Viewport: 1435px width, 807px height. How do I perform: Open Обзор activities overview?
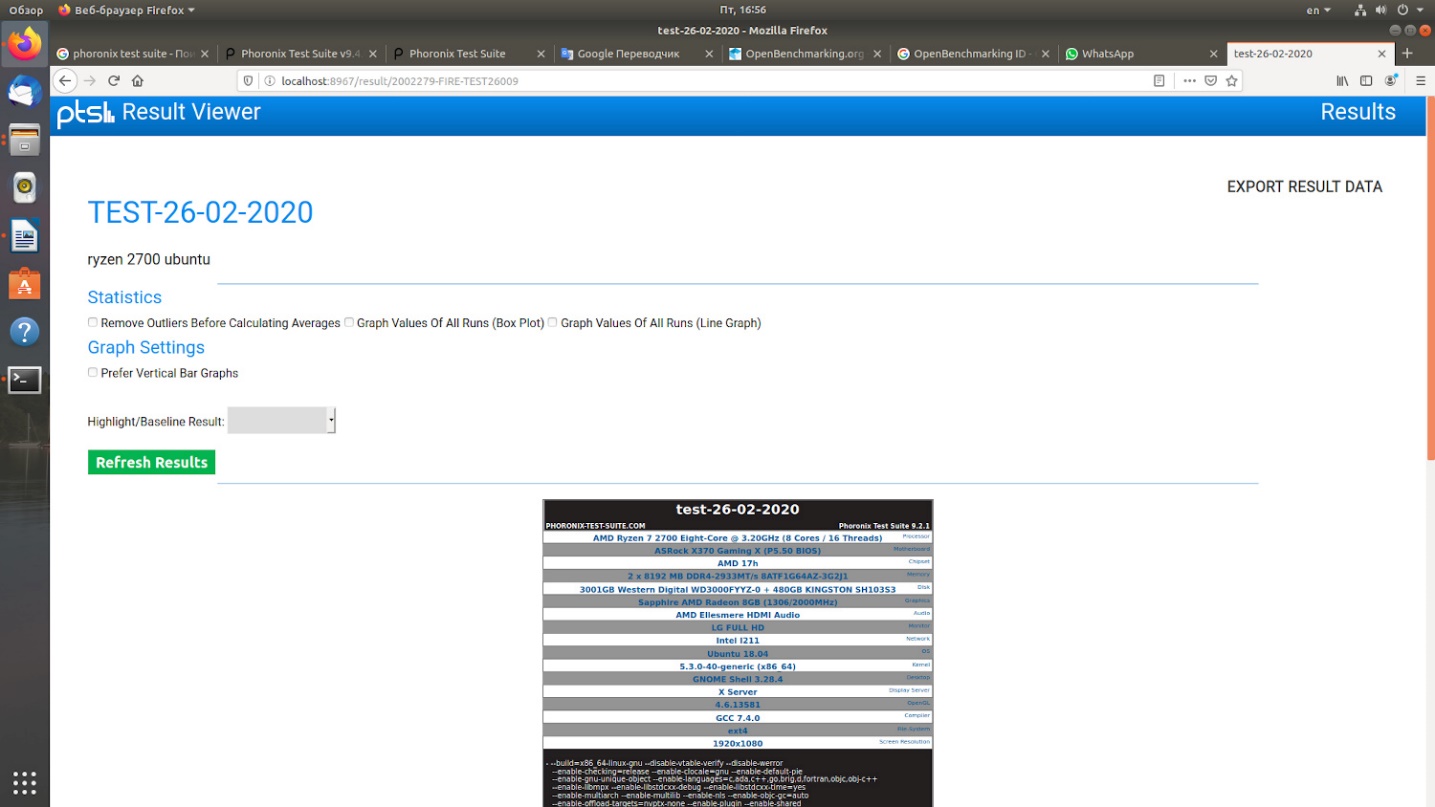pyautogui.click(x=26, y=10)
